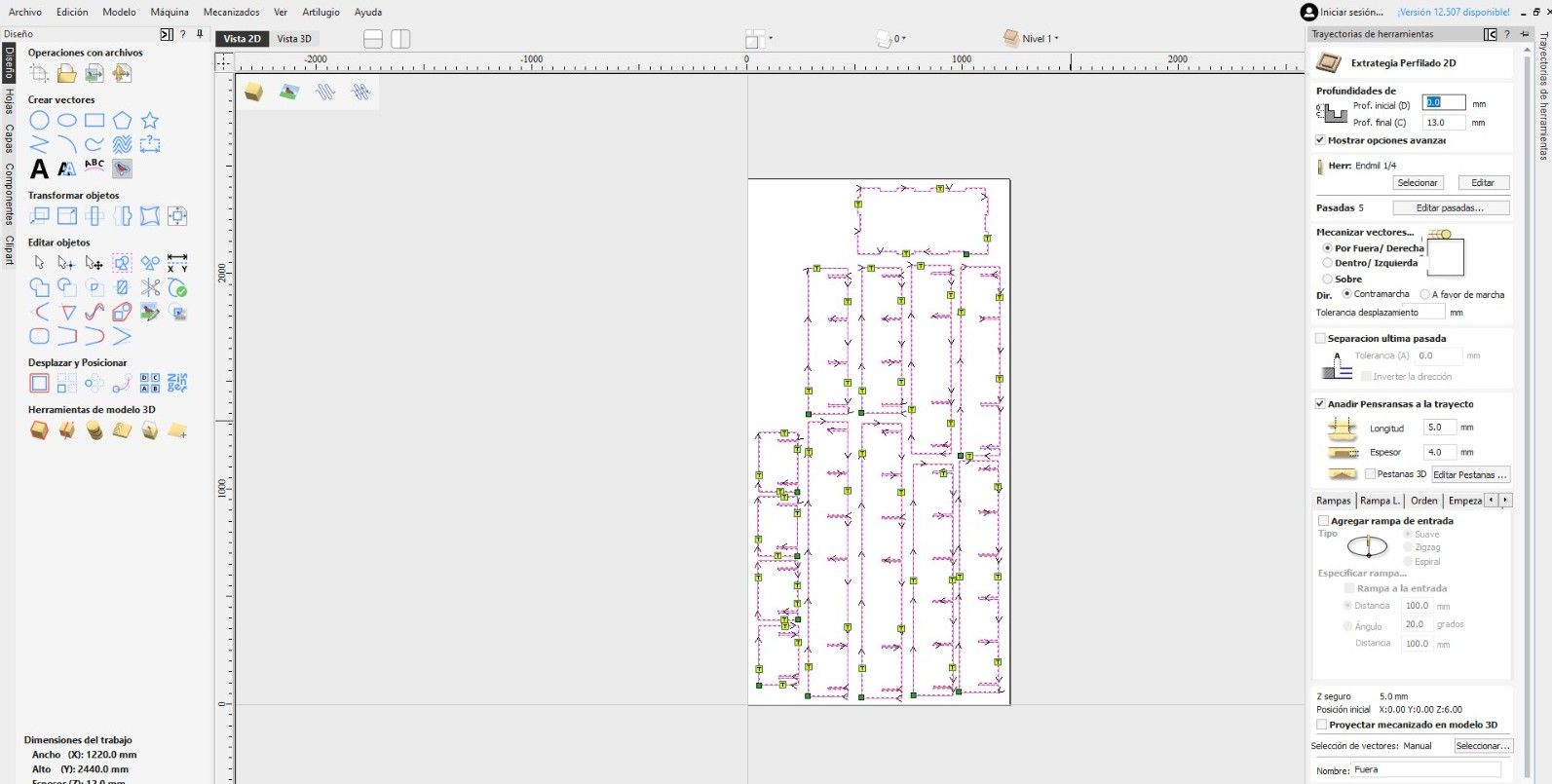
Task: Collapse the Trayectorias de herramientas panel
Action: tap(1490, 34)
